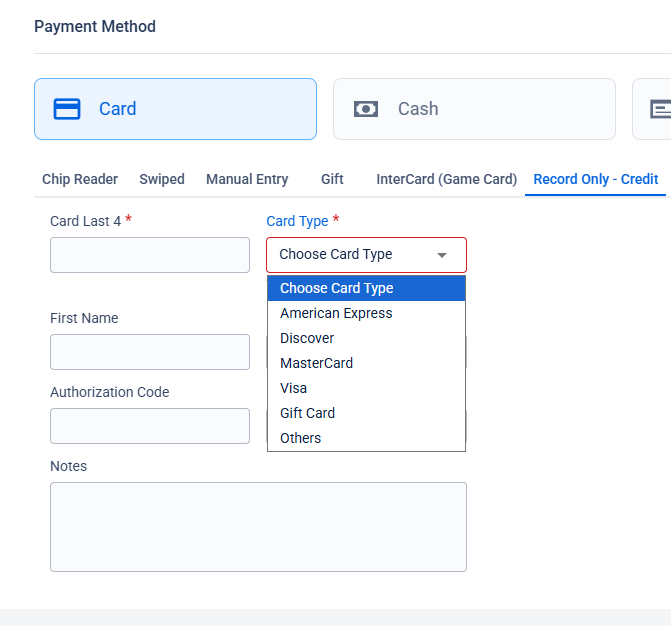Screen dimensions: 671x626
Task: Click the partially visible third payment icon
Action: click(x=659, y=109)
